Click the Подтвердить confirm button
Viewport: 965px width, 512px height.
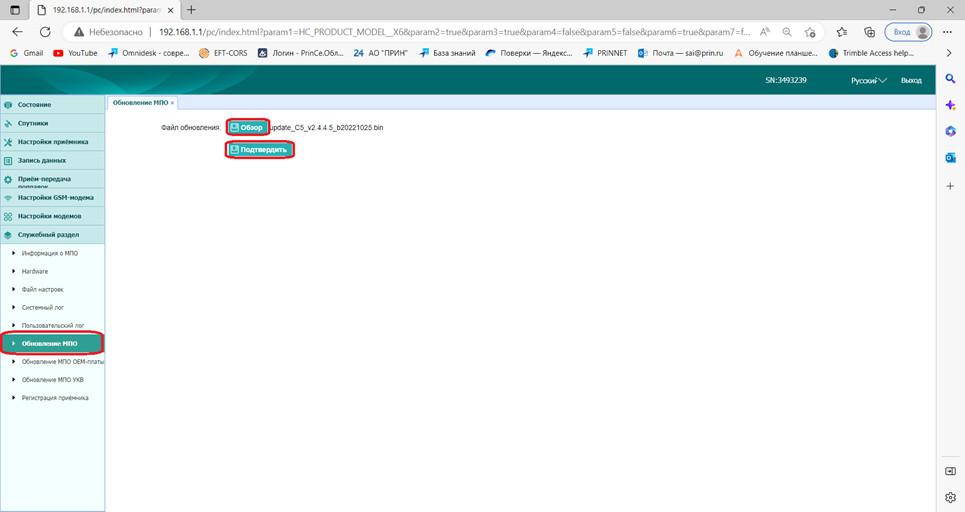[x=259, y=150]
